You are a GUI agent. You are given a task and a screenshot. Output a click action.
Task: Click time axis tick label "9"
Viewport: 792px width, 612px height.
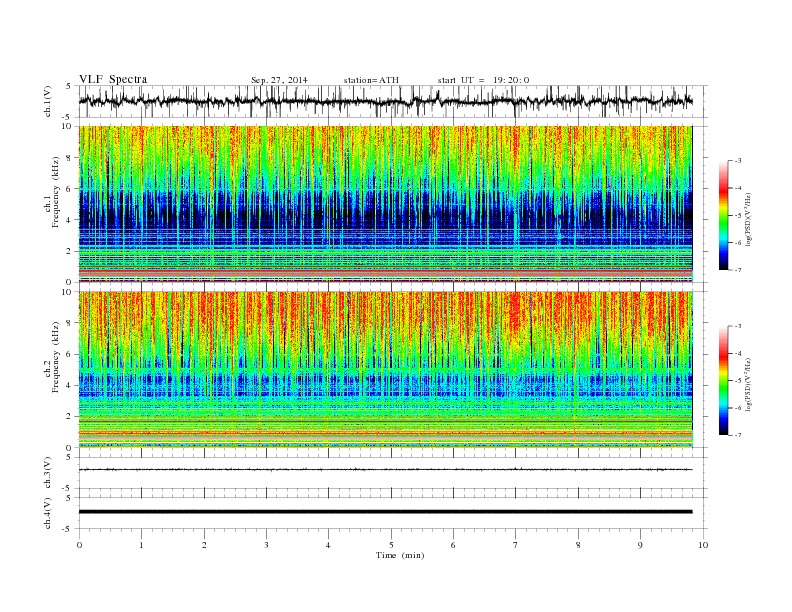pyautogui.click(x=640, y=545)
